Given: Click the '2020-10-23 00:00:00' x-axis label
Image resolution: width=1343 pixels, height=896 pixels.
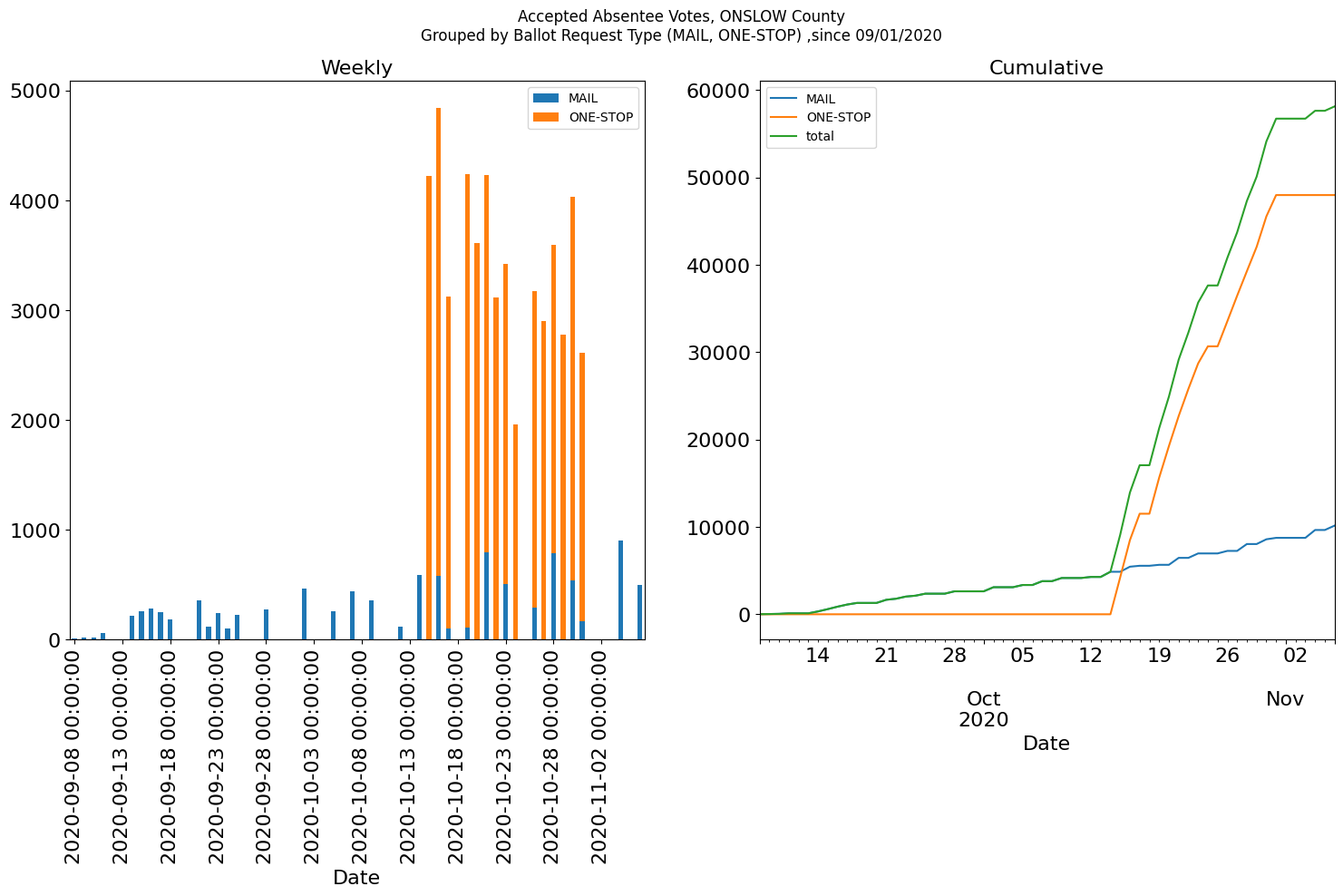Looking at the screenshot, I should 506,755.
